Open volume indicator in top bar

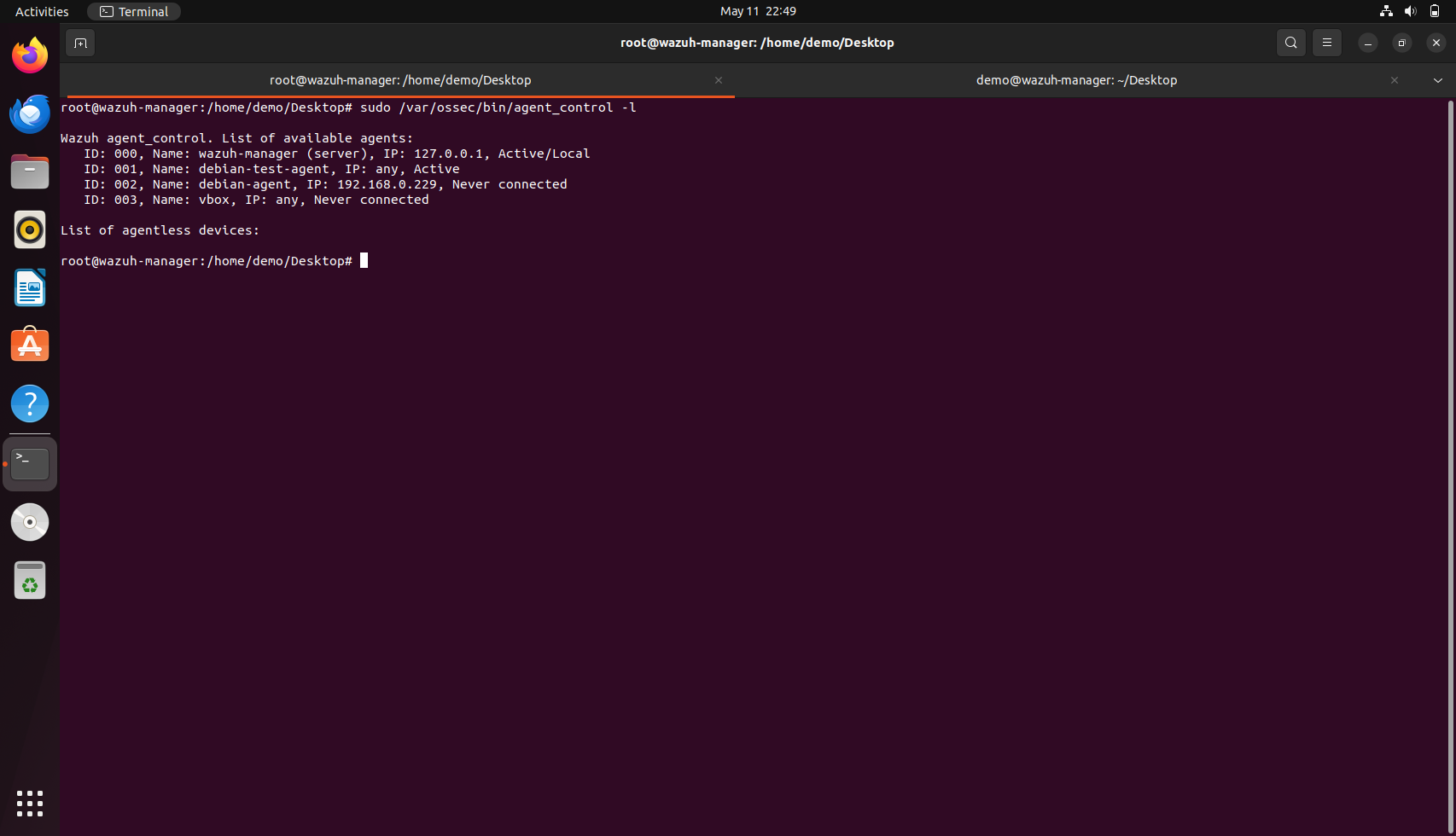(1410, 11)
